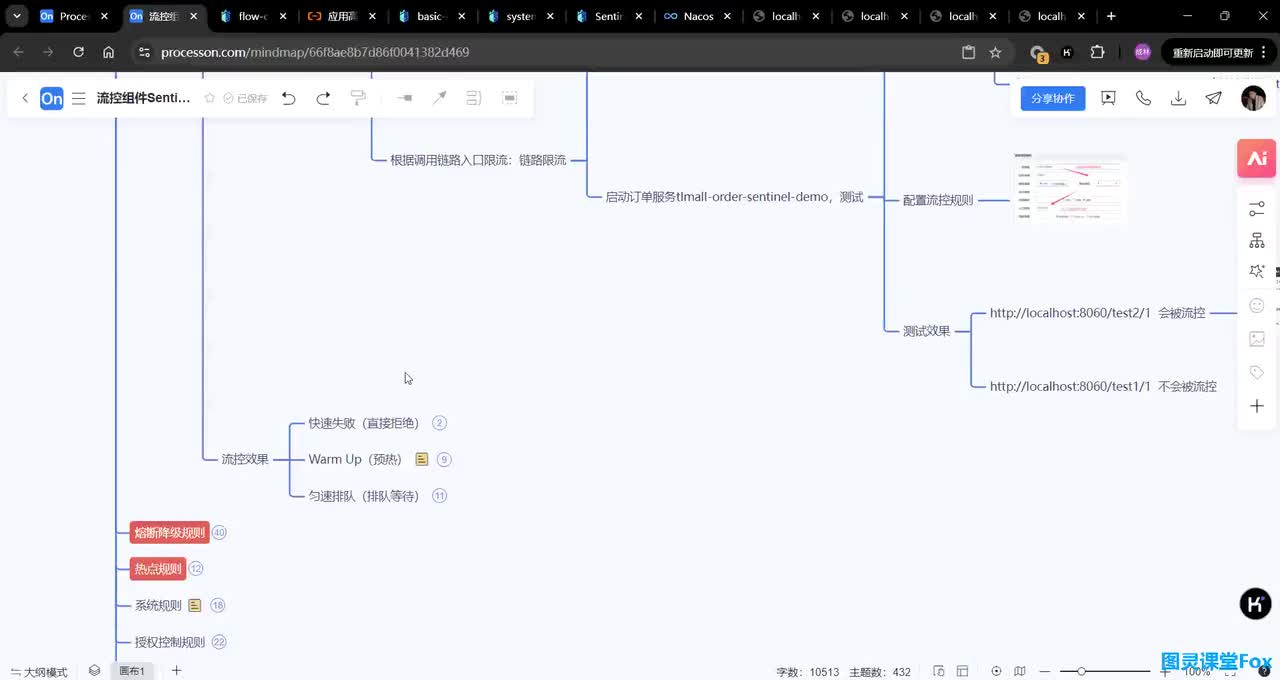This screenshot has height=680, width=1280.
Task: Click the locate center target icon
Action: (996, 672)
